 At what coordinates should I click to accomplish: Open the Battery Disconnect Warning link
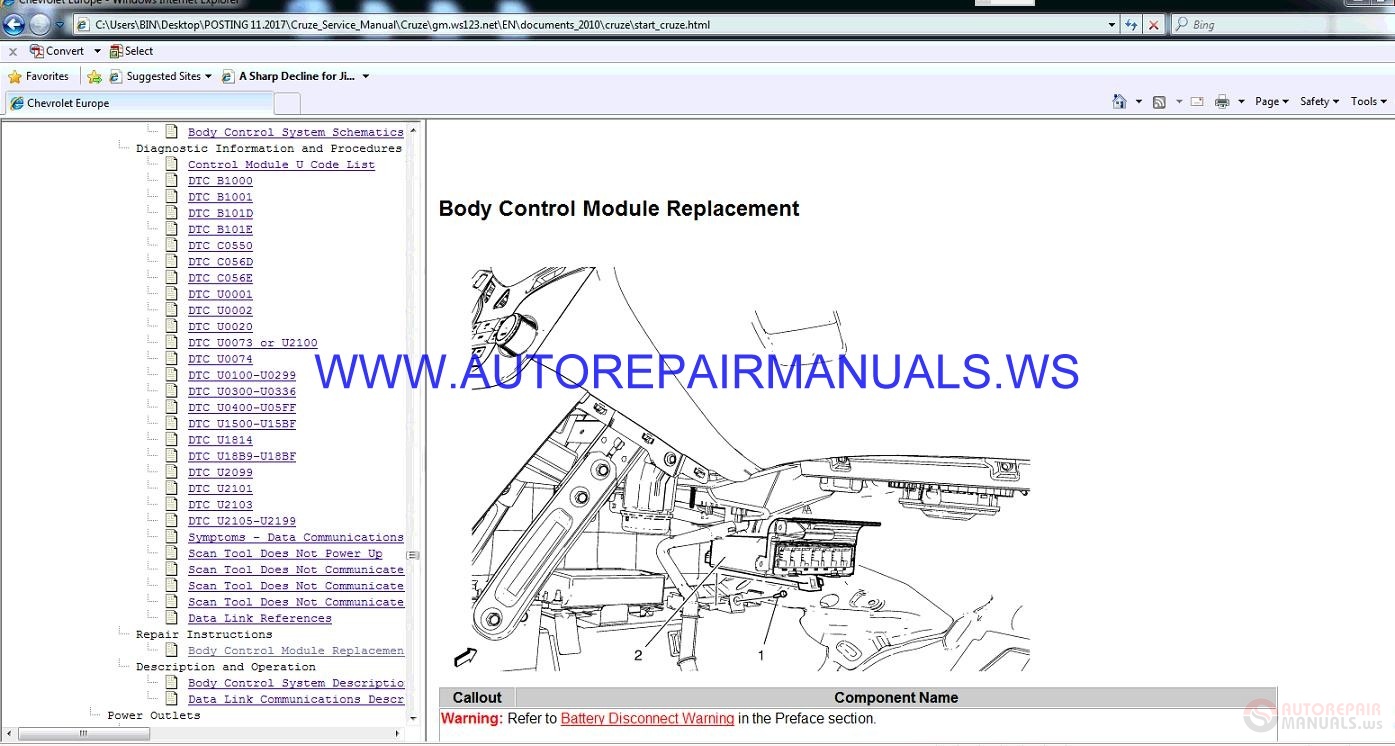pos(647,718)
